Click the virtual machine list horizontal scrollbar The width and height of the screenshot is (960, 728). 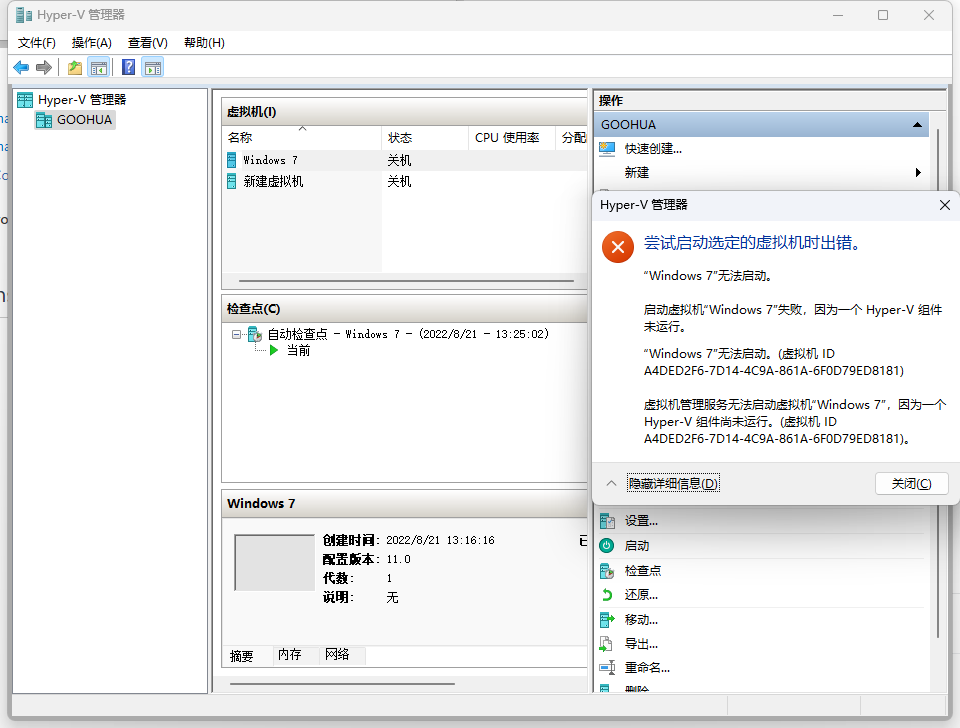pos(406,281)
